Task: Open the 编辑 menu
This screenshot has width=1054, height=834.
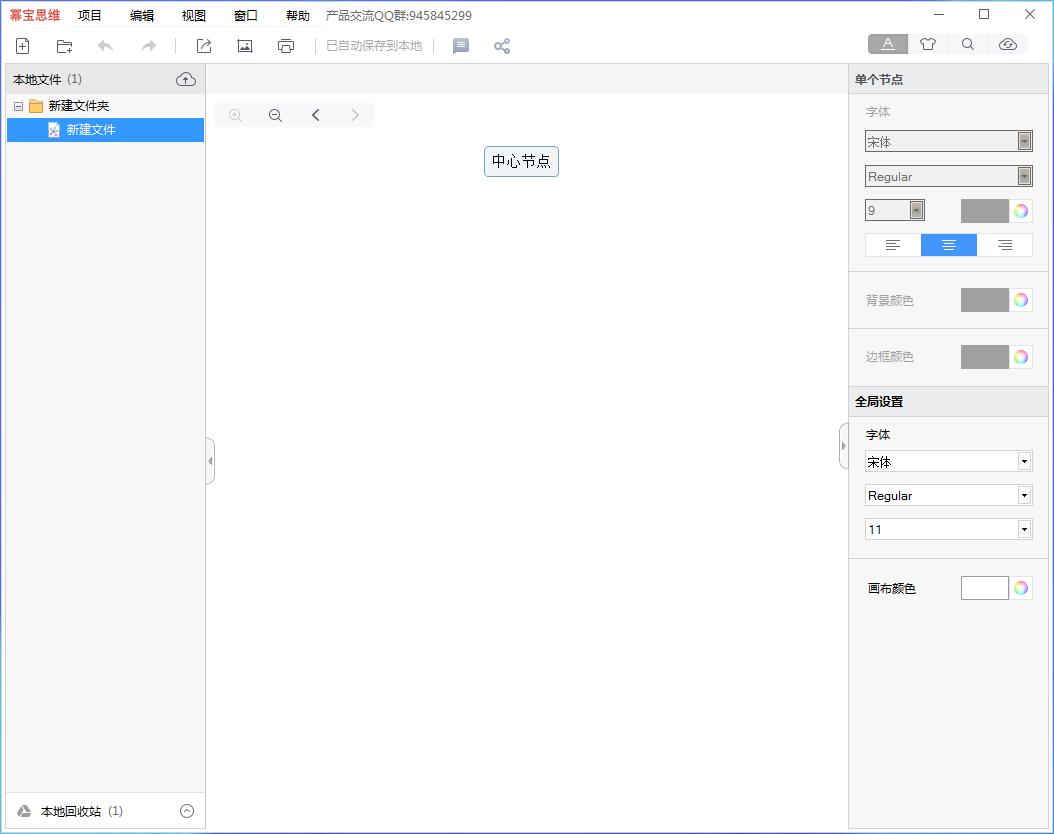Action: tap(142, 16)
